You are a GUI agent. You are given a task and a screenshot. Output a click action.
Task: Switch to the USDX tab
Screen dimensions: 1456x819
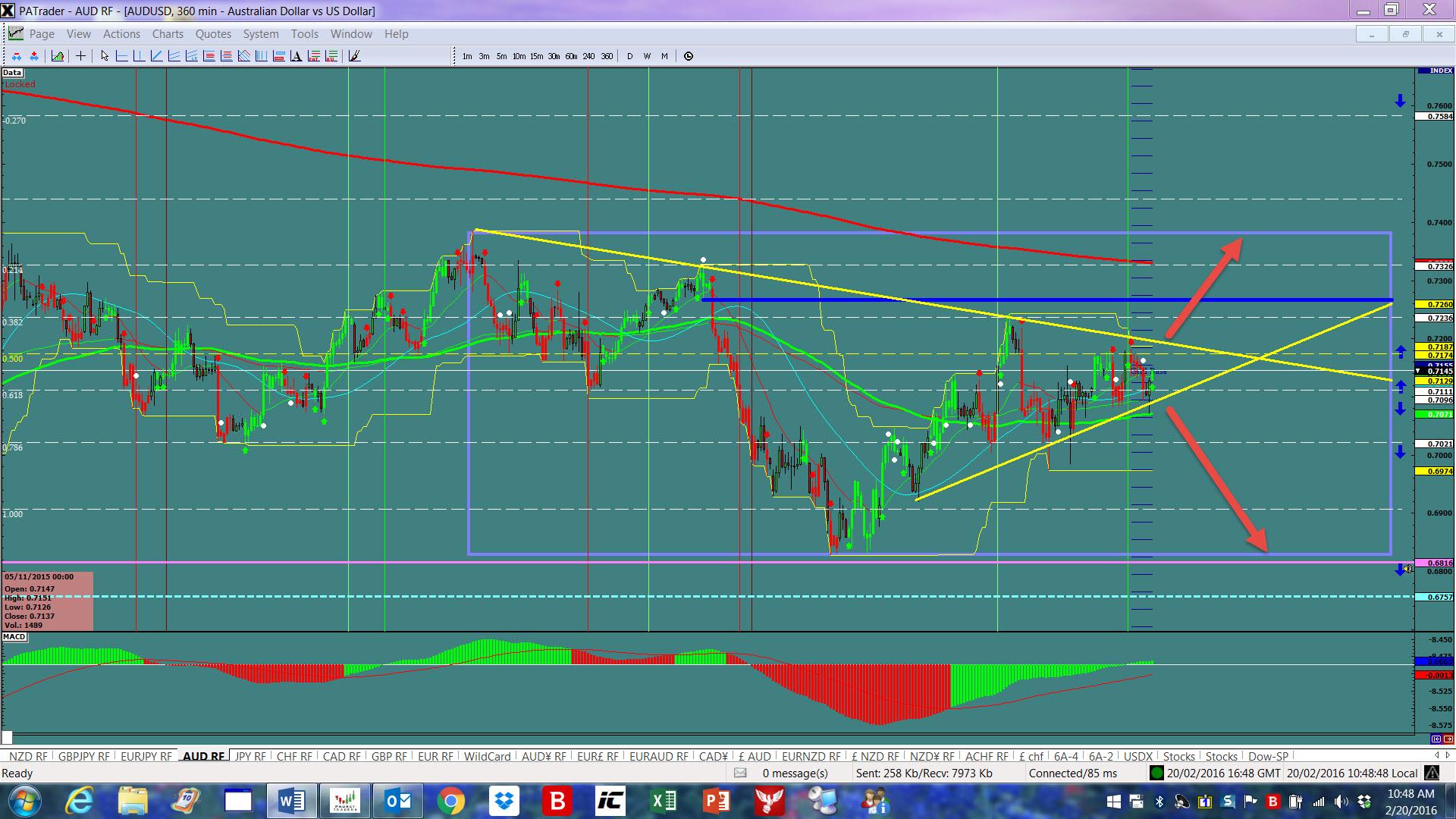1137,756
